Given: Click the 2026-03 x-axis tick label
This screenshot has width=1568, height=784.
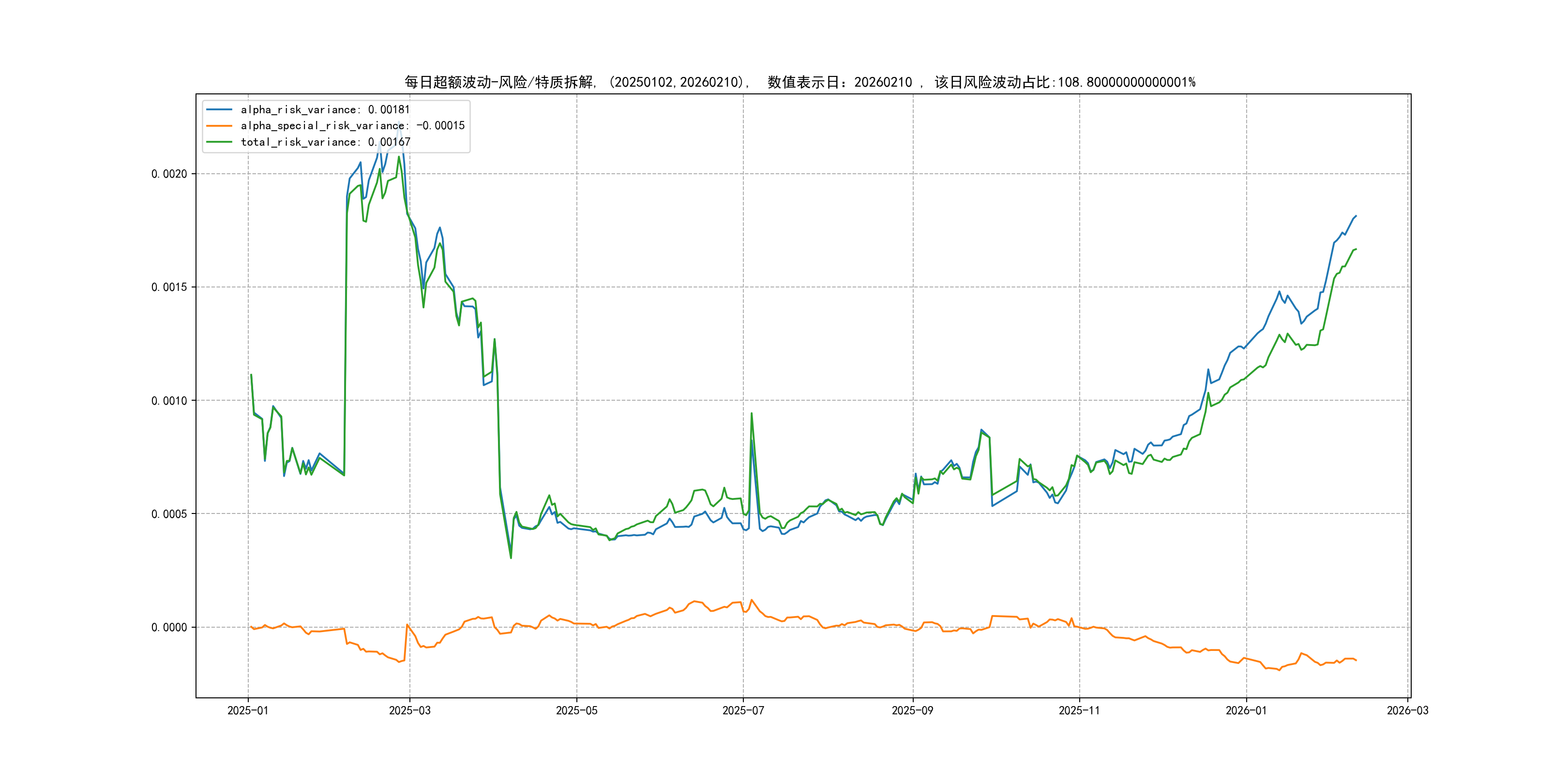Looking at the screenshot, I should (x=1407, y=710).
